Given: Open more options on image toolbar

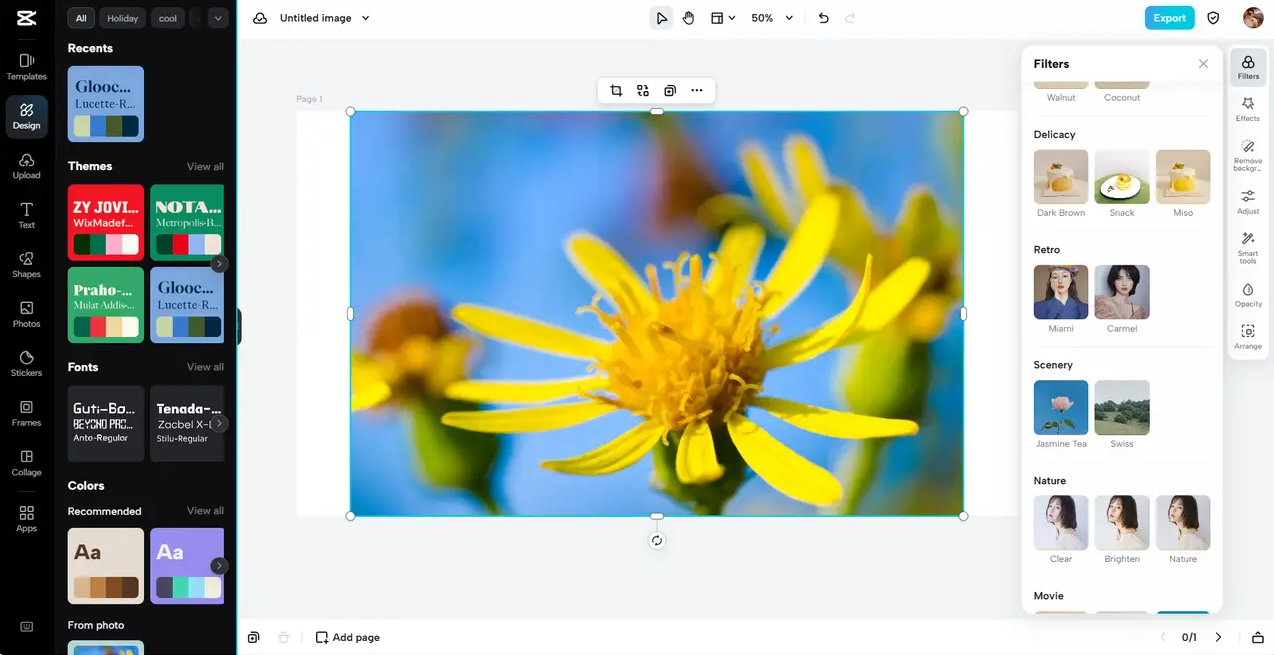Looking at the screenshot, I should point(697,91).
